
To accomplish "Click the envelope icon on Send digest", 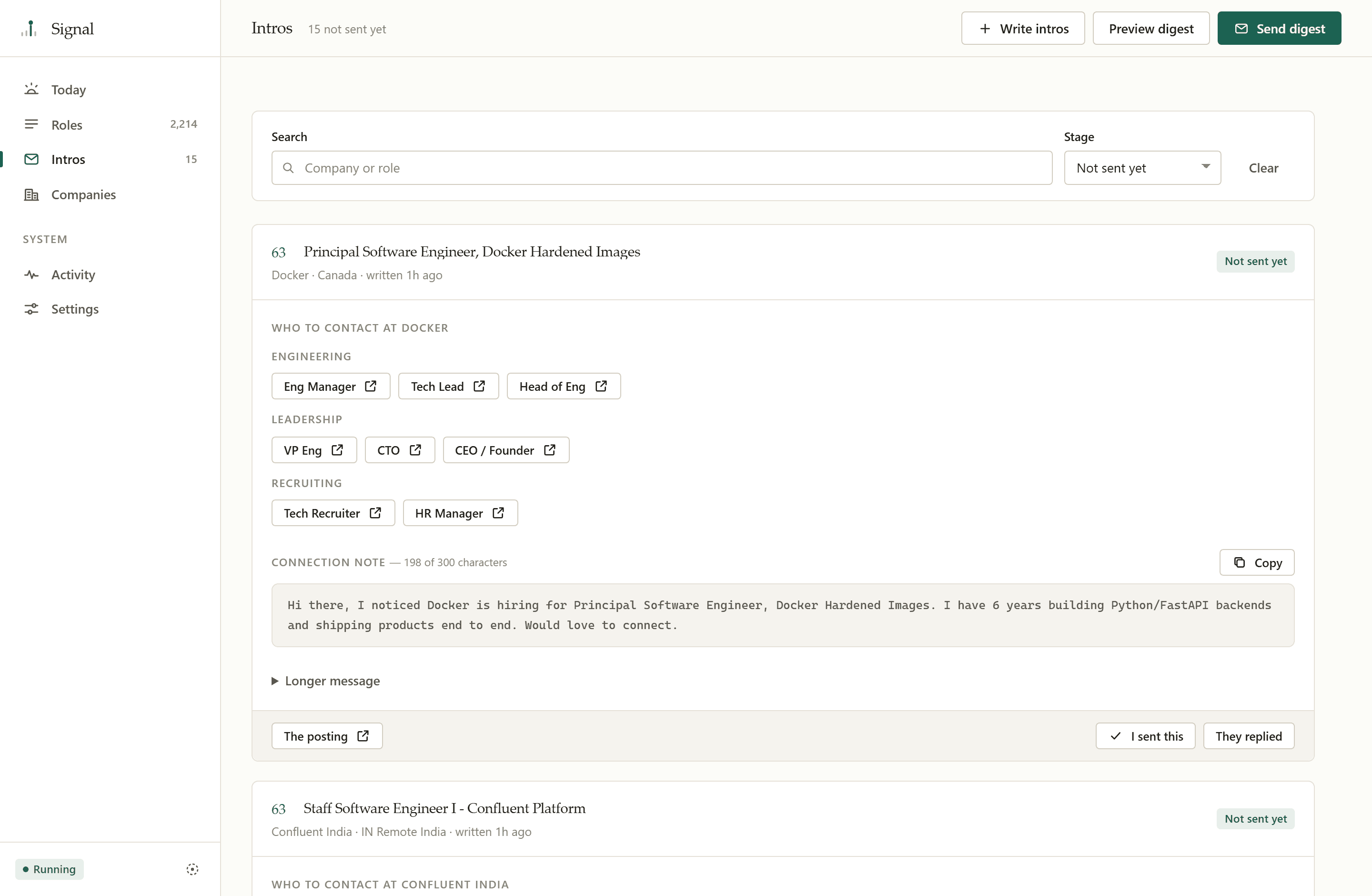I will pyautogui.click(x=1241, y=28).
